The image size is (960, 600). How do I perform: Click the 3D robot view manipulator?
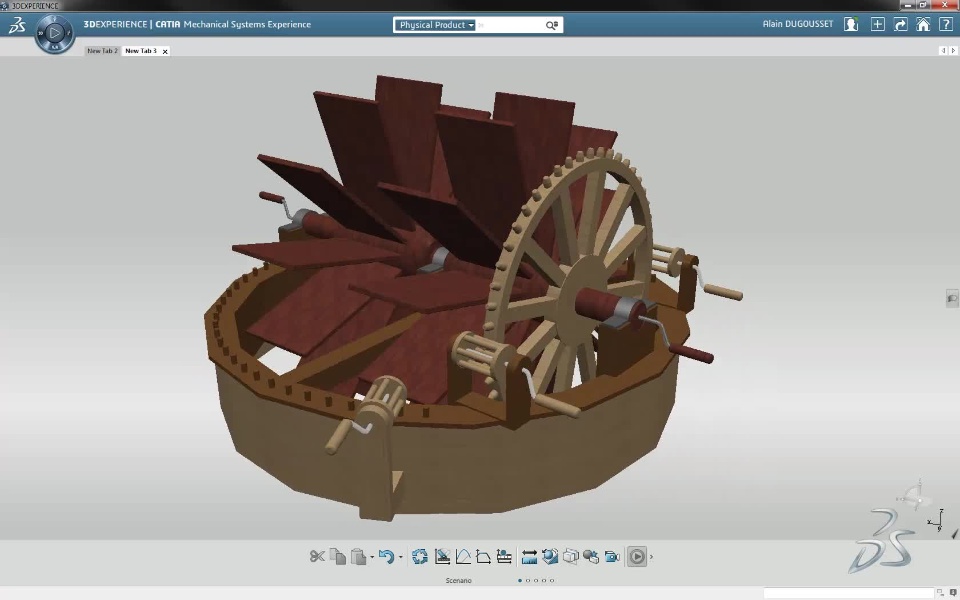pyautogui.click(x=913, y=495)
